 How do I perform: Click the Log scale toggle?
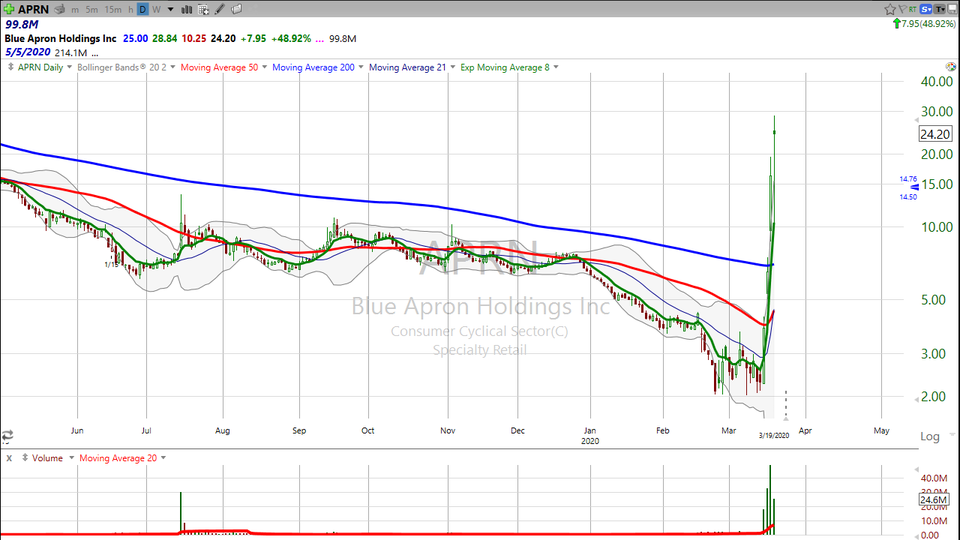[929, 437]
